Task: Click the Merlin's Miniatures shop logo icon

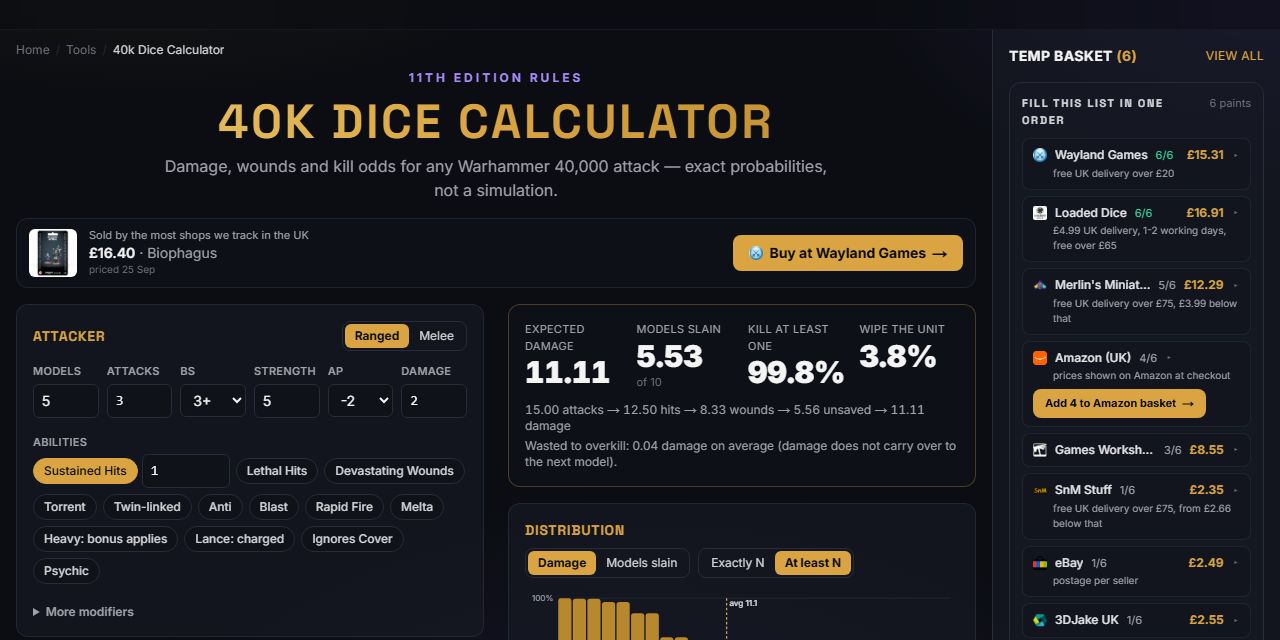Action: click(1040, 285)
